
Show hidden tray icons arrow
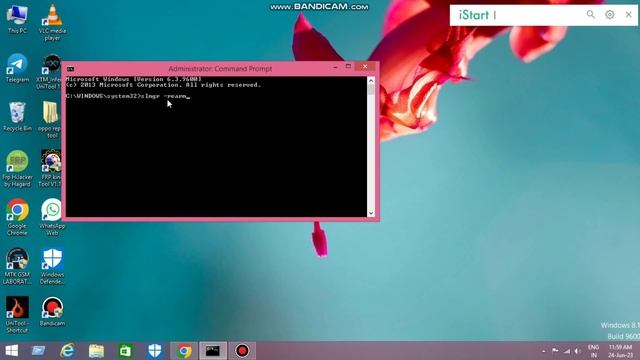point(543,351)
